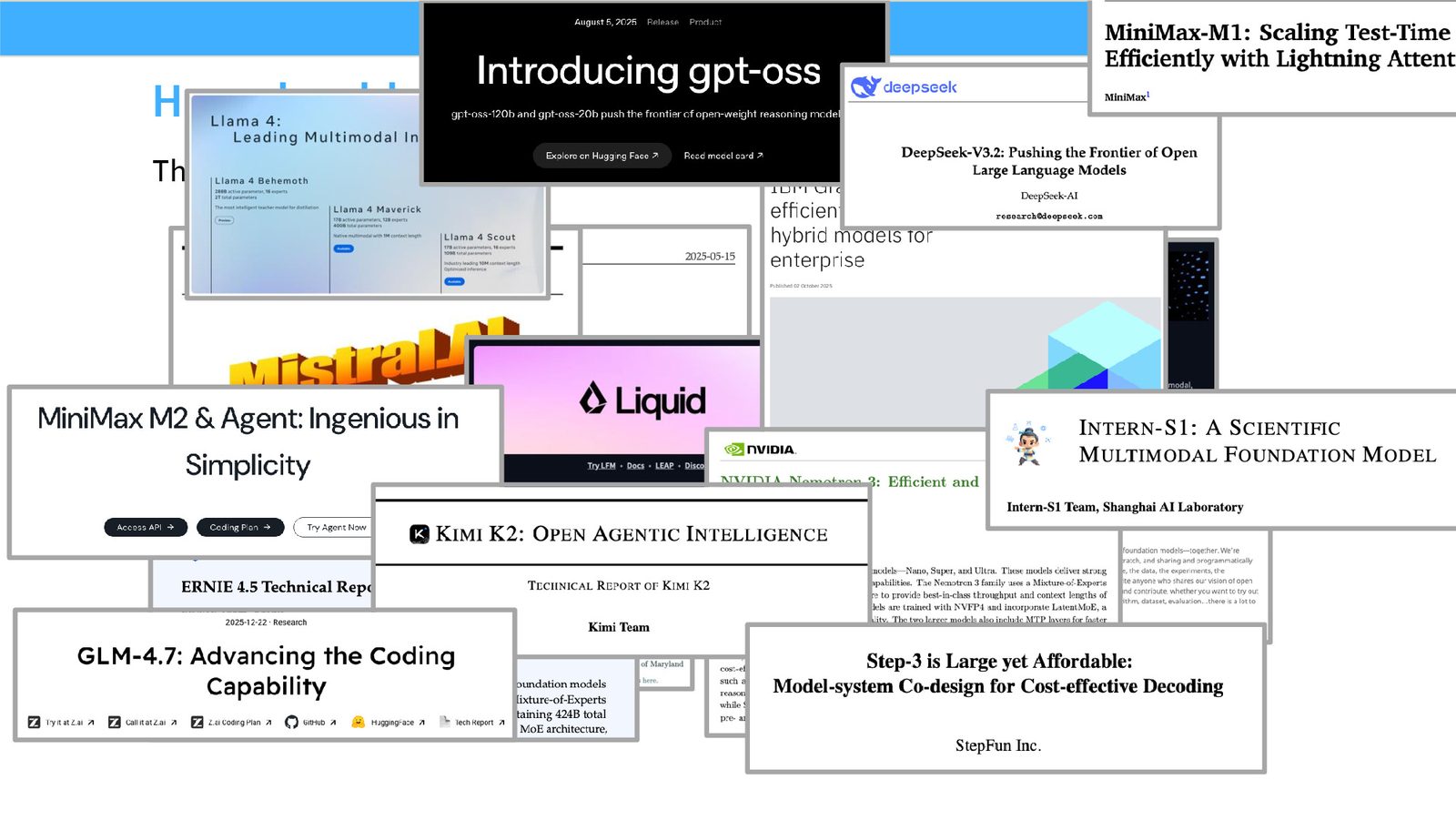The width and height of the screenshot is (1456, 820).
Task: Click the "Read model card" link
Action: point(723,156)
